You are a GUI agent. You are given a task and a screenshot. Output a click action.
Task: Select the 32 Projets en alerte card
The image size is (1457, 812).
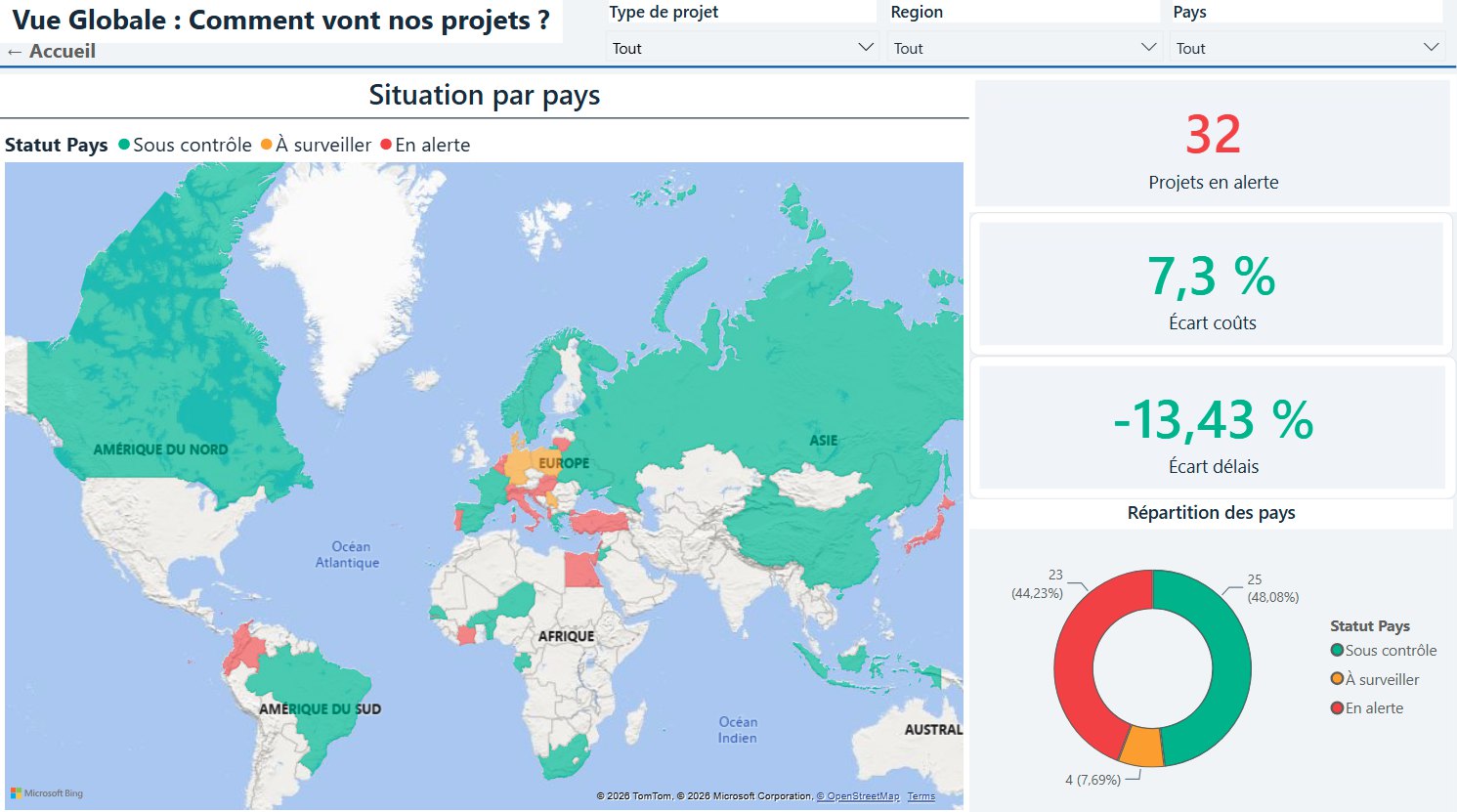pos(1213,144)
